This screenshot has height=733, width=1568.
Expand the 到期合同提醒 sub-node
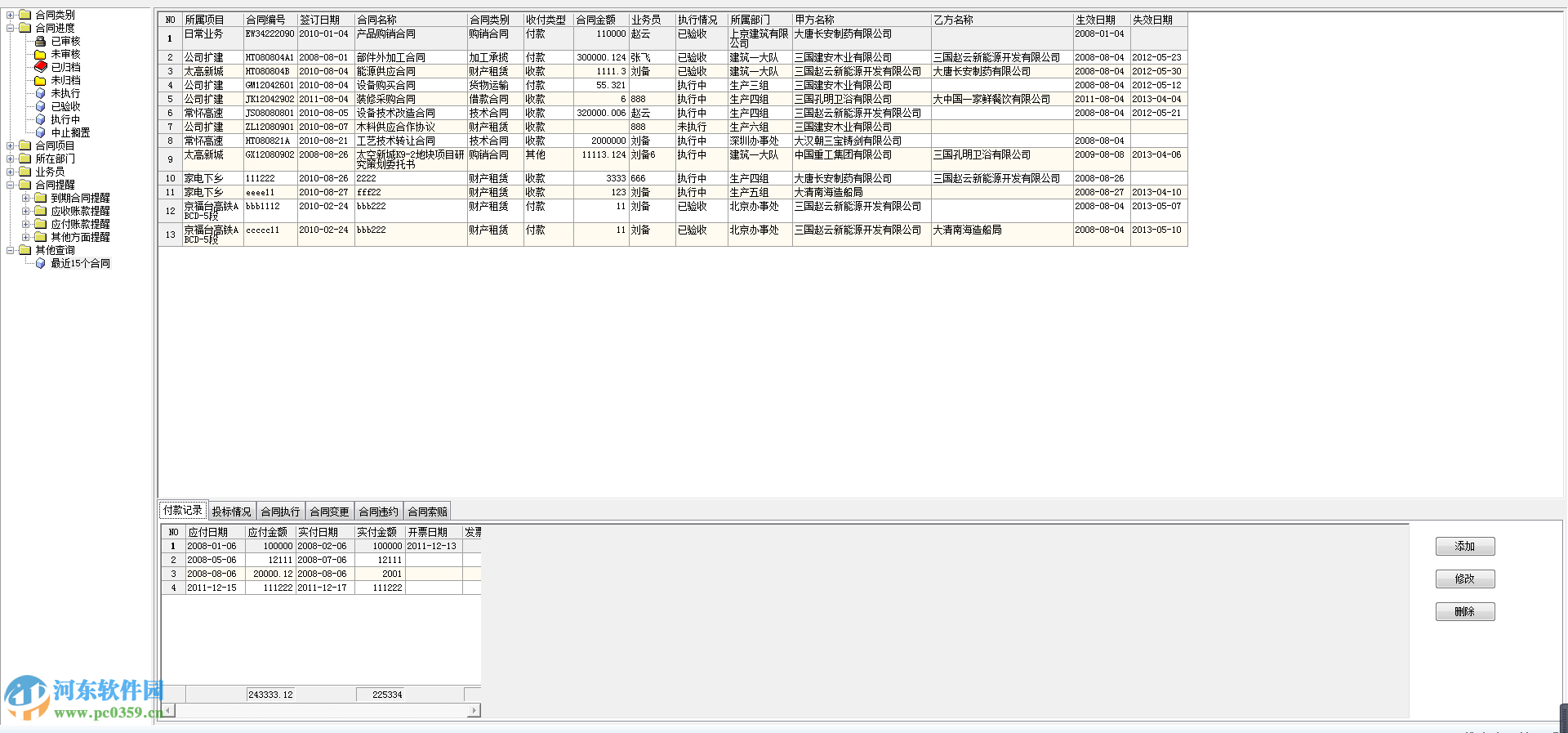(26, 198)
